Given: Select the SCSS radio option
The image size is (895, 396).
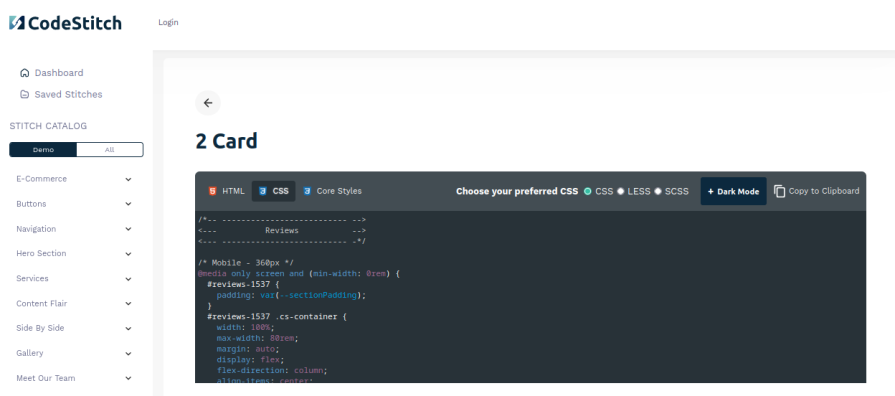Looking at the screenshot, I should [658, 192].
